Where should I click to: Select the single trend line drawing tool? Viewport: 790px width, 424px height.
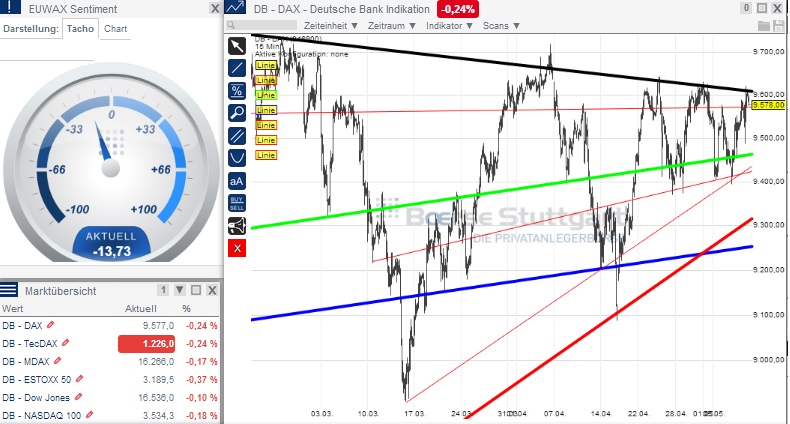(237, 68)
